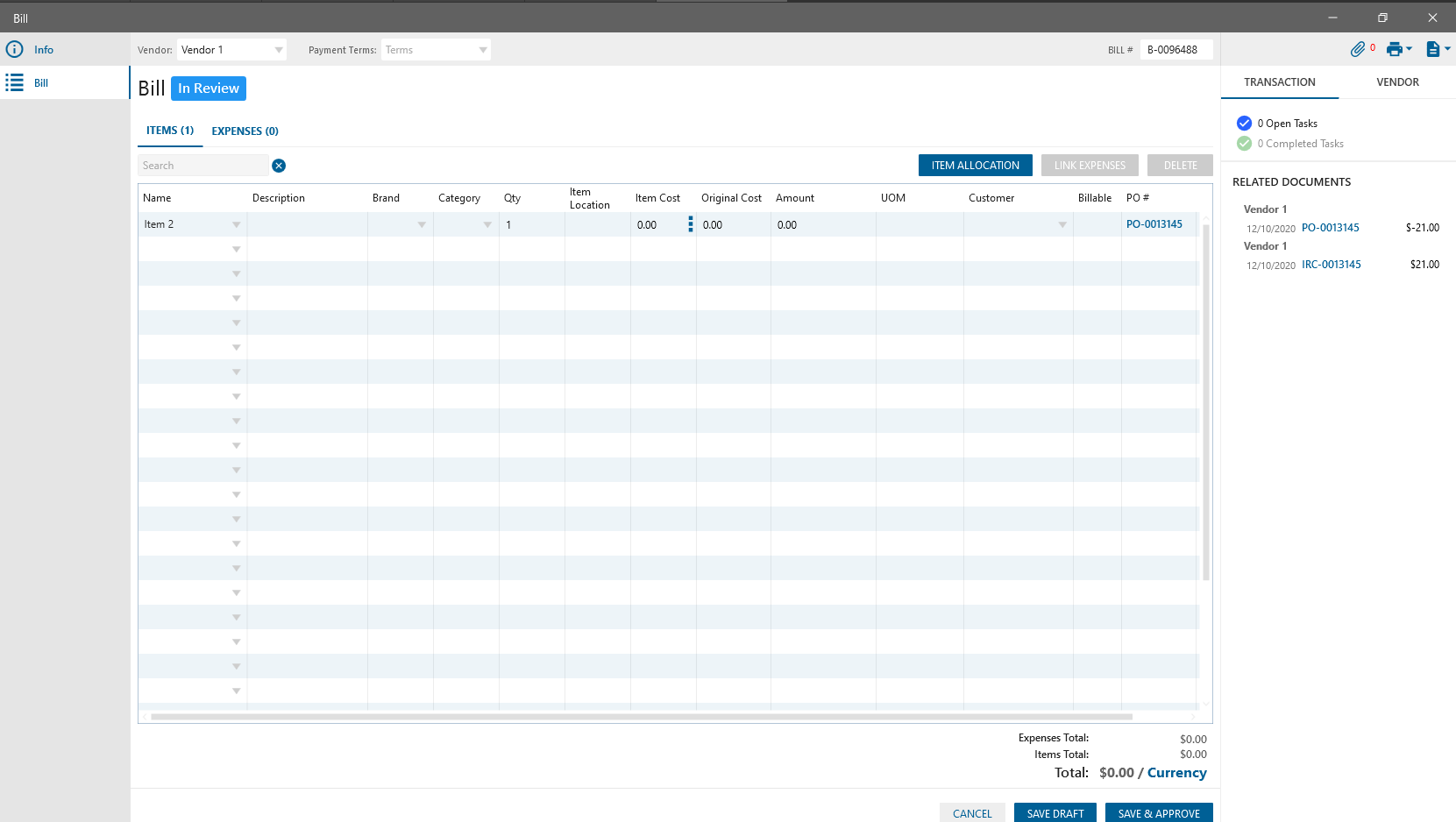Viewport: 1456px width, 822px height.
Task: Click the Amount cell of Item 2
Action: pyautogui.click(x=823, y=225)
